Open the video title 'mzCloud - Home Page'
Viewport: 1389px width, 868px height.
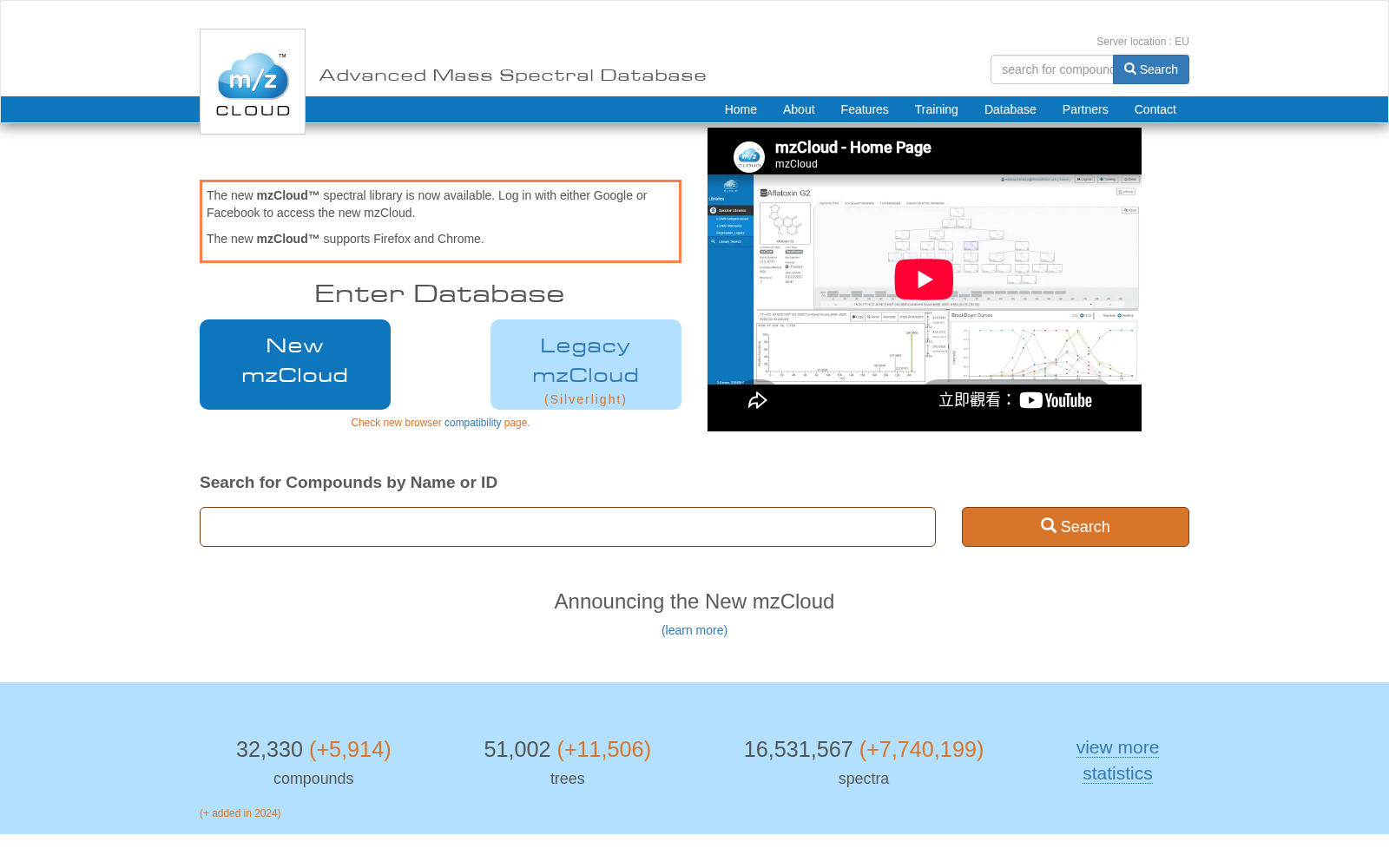(852, 148)
